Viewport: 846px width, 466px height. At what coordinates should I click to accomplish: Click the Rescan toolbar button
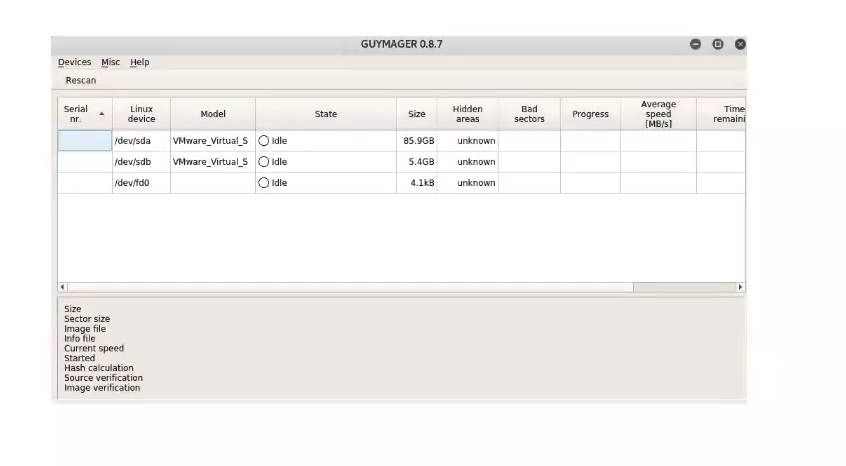coord(81,80)
